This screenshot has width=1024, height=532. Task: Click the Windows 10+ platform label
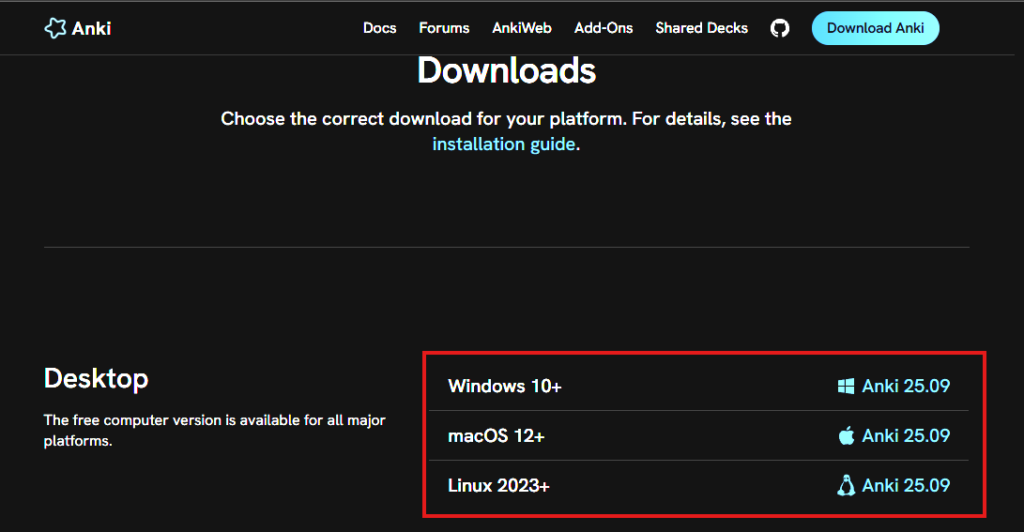505,386
